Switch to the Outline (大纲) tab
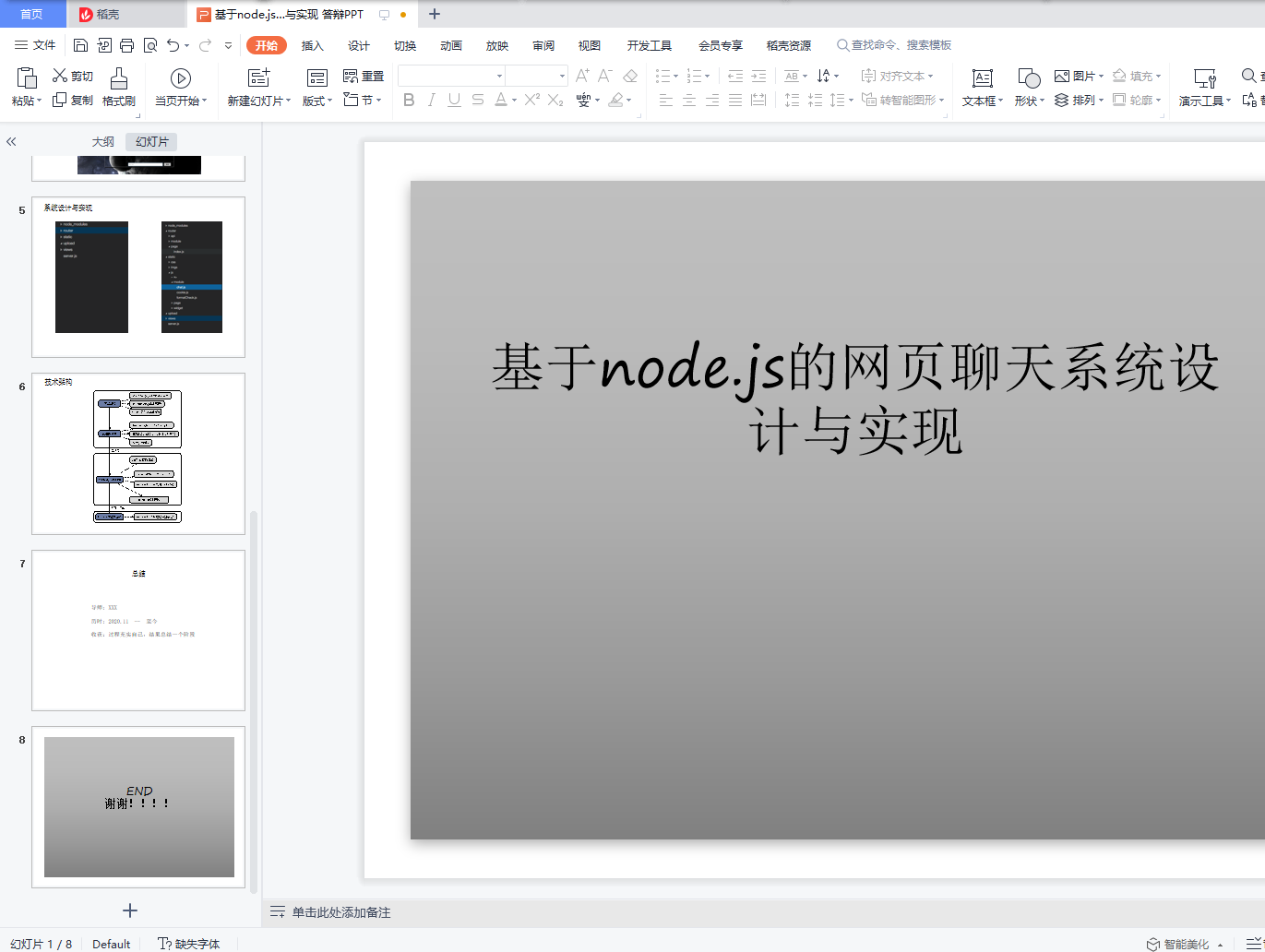Viewport: 1265px width, 952px height. (x=103, y=142)
